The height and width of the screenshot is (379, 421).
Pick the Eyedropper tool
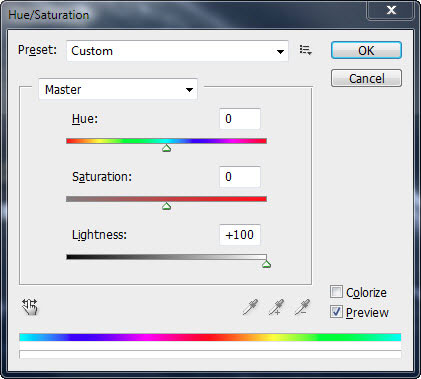250,307
